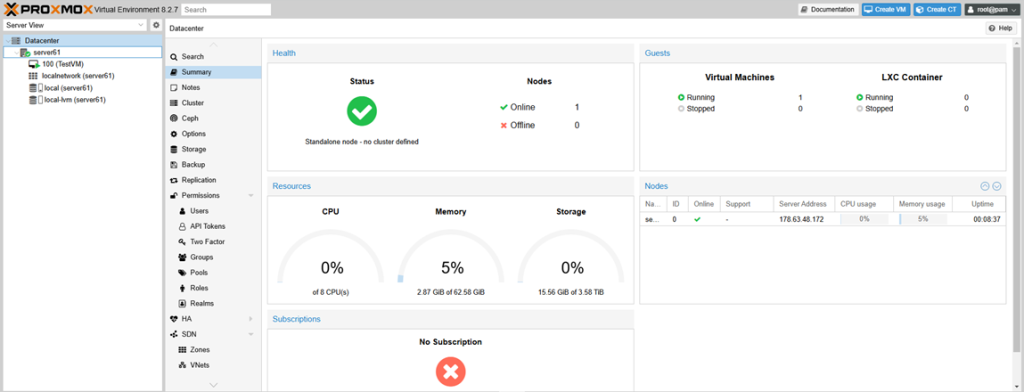The width and height of the screenshot is (1024, 392).
Task: Click the menu scroll-down chevron
Action: [x=213, y=385]
